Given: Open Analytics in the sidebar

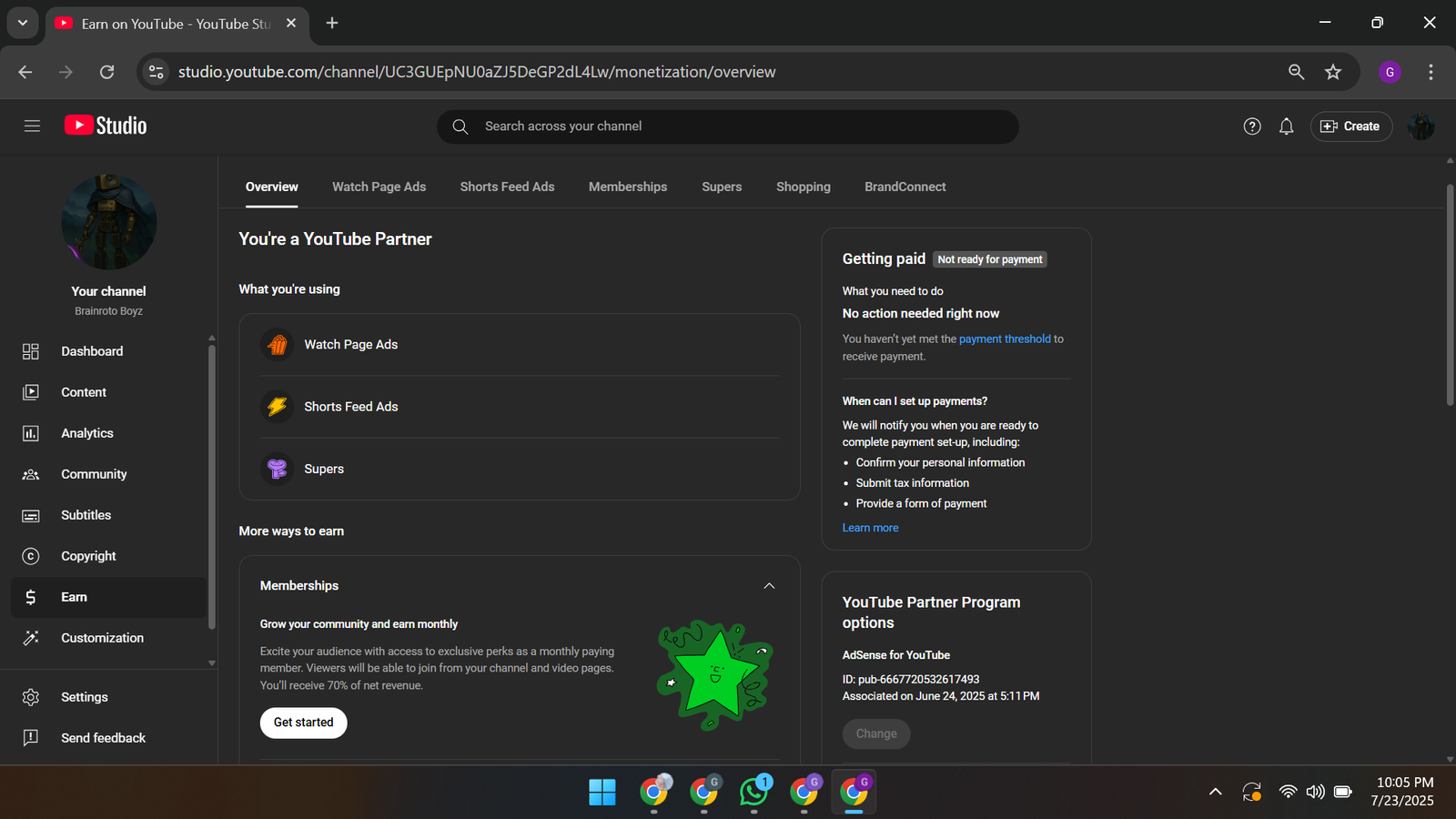Looking at the screenshot, I should click(x=109, y=433).
